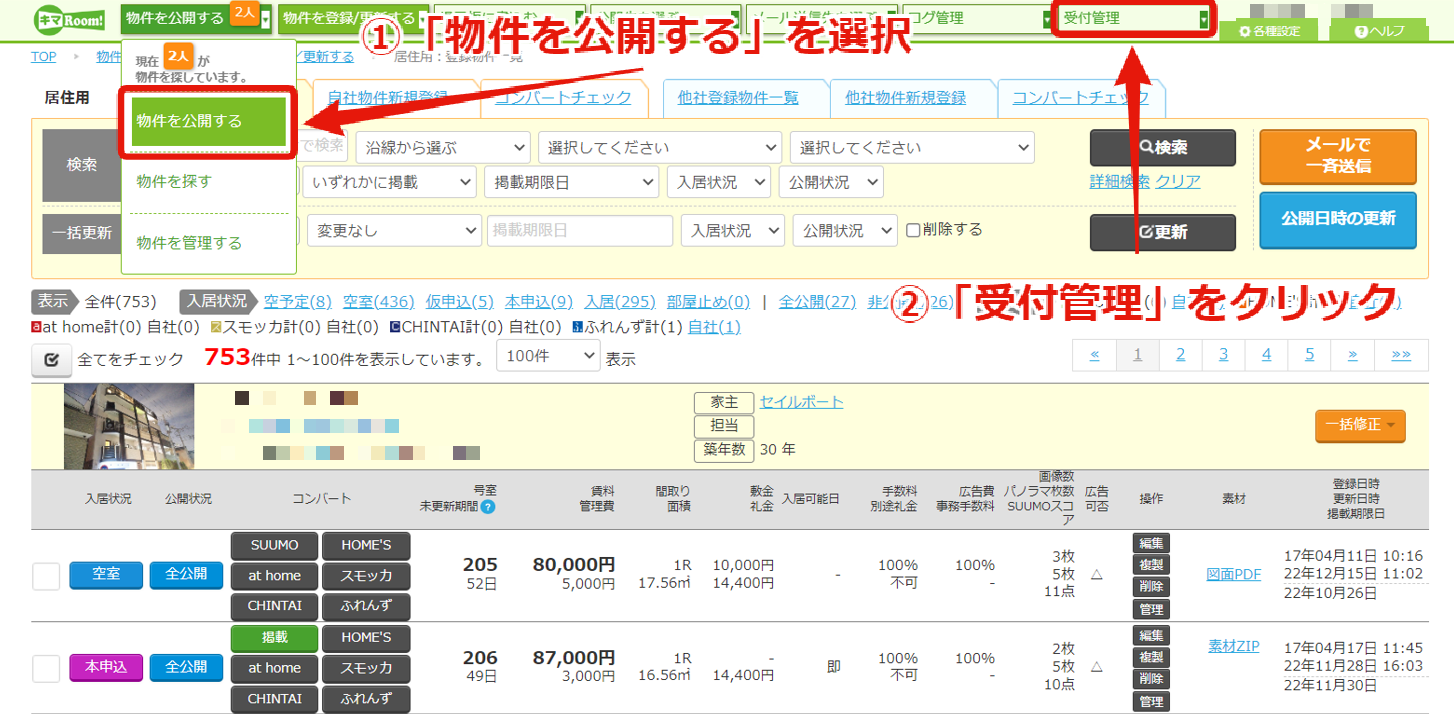
Task: Click SUUMO convert button for room 205
Action: (x=274, y=545)
